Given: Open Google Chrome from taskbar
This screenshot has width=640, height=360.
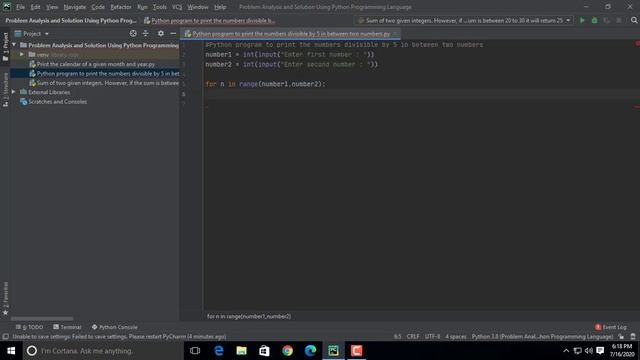Looking at the screenshot, I should [287, 351].
